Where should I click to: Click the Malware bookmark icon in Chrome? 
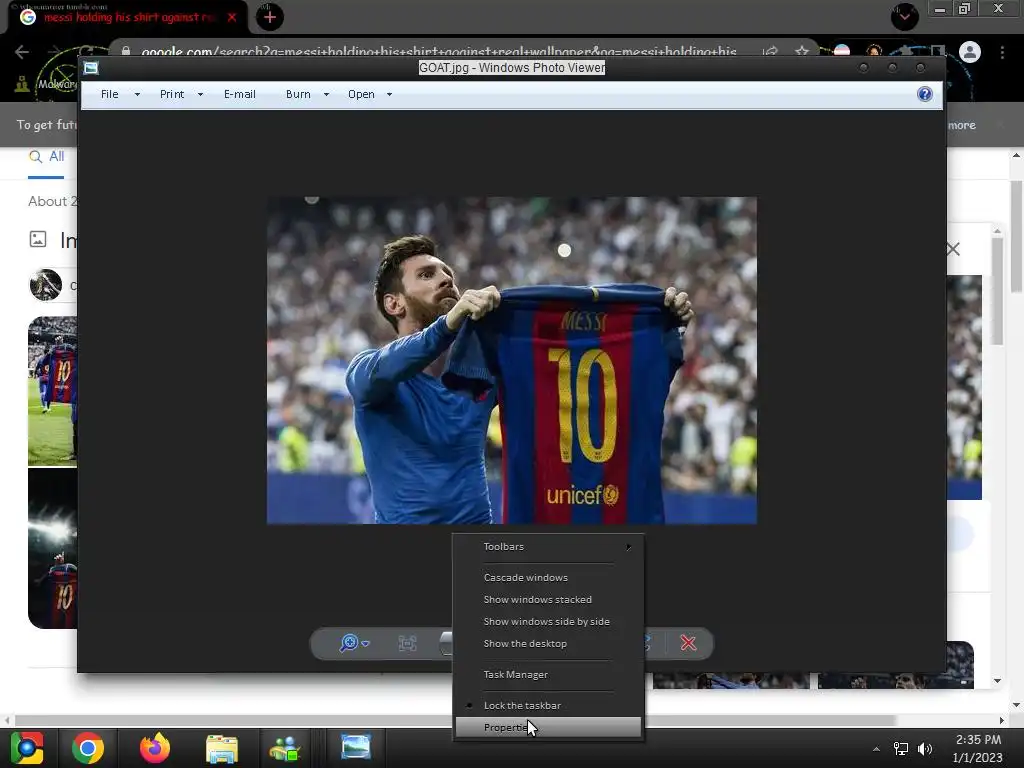(x=22, y=84)
